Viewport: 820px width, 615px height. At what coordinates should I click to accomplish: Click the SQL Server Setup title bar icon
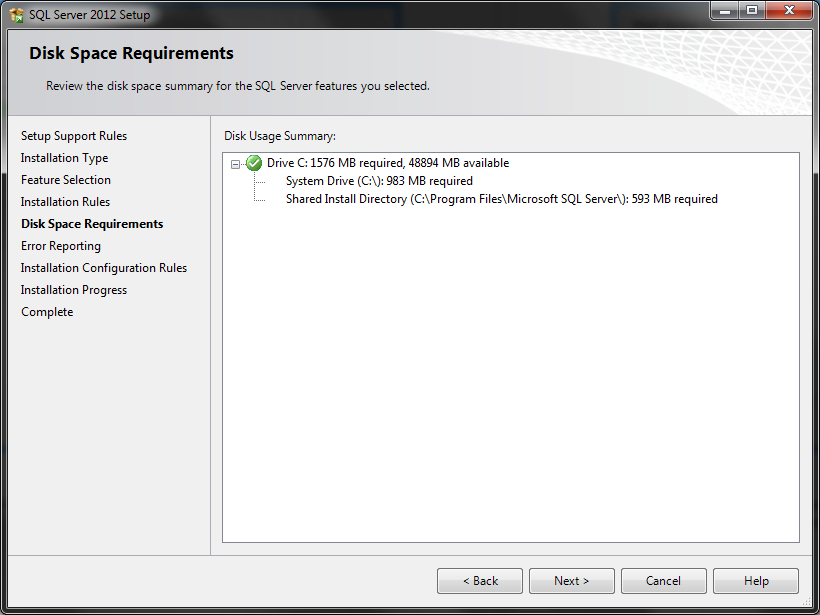15,14
